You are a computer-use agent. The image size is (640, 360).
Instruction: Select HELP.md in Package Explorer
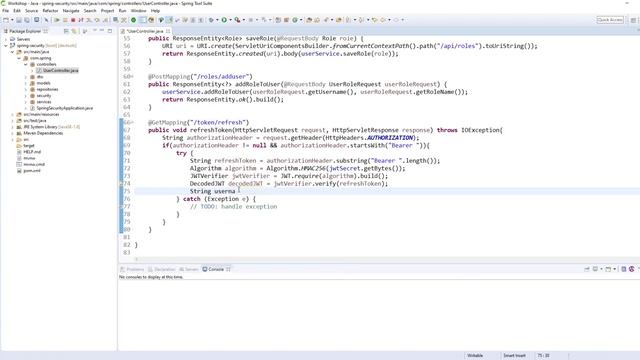[x=32, y=152]
